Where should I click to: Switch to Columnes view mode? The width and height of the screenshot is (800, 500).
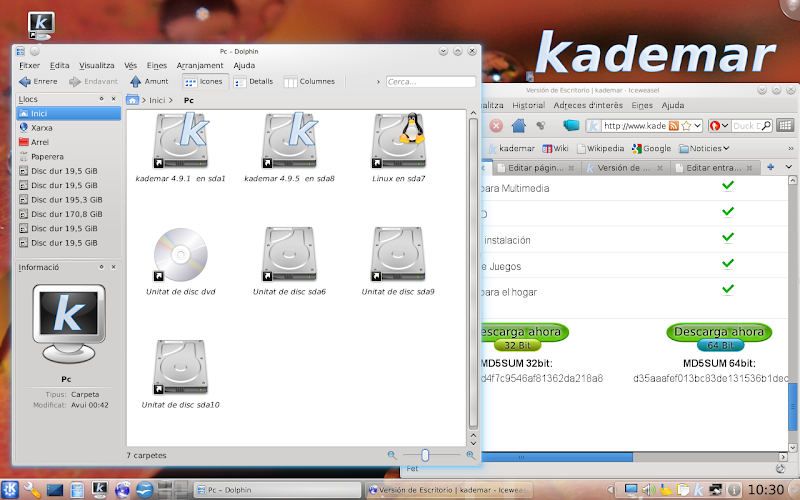click(309, 82)
